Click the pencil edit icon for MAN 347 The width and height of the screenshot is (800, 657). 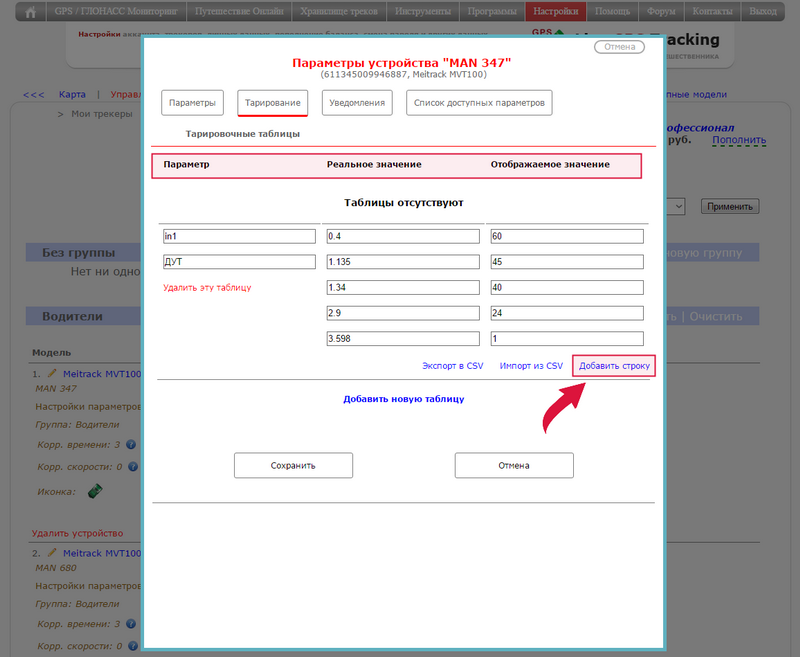point(53,373)
